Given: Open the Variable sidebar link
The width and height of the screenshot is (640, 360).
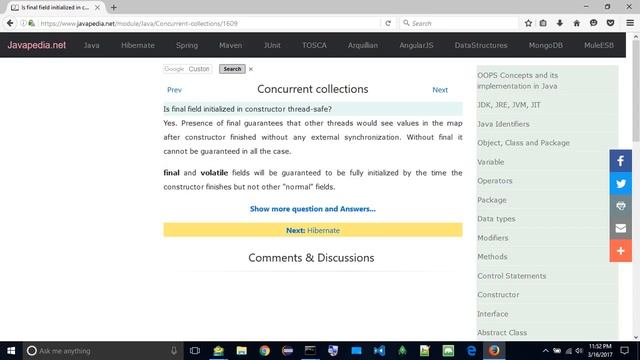Looking at the screenshot, I should [491, 162].
